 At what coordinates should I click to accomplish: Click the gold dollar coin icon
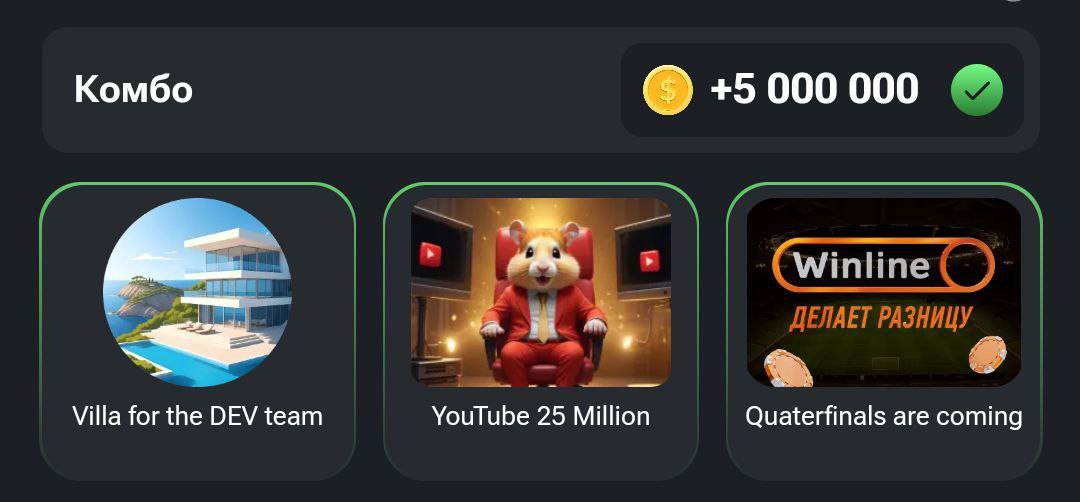pos(667,90)
